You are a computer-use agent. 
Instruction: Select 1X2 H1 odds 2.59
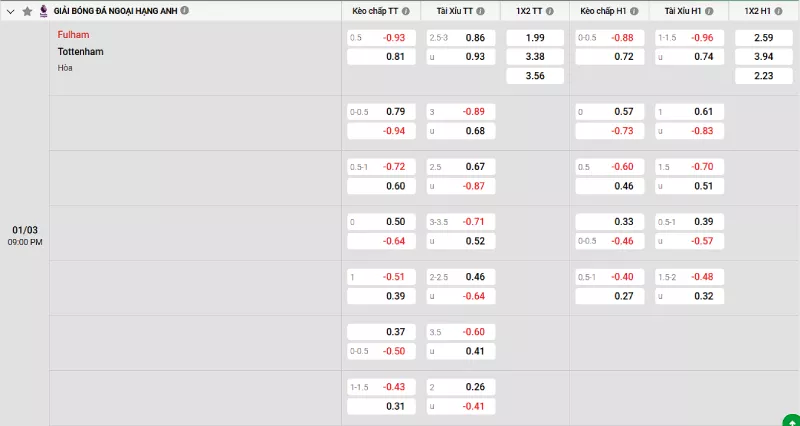(764, 38)
